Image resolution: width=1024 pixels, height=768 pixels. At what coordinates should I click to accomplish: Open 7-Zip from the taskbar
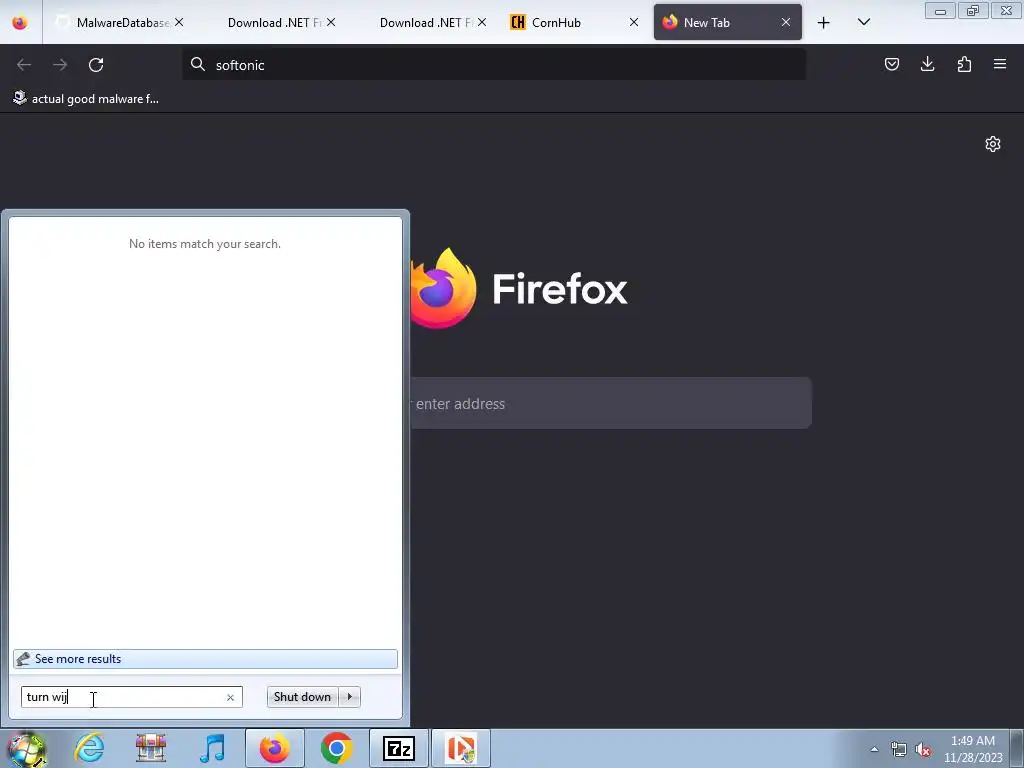click(398, 748)
